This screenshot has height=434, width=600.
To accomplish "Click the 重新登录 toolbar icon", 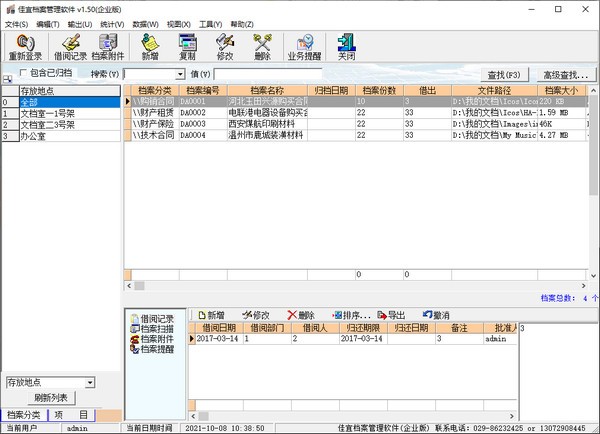I will click(x=25, y=47).
